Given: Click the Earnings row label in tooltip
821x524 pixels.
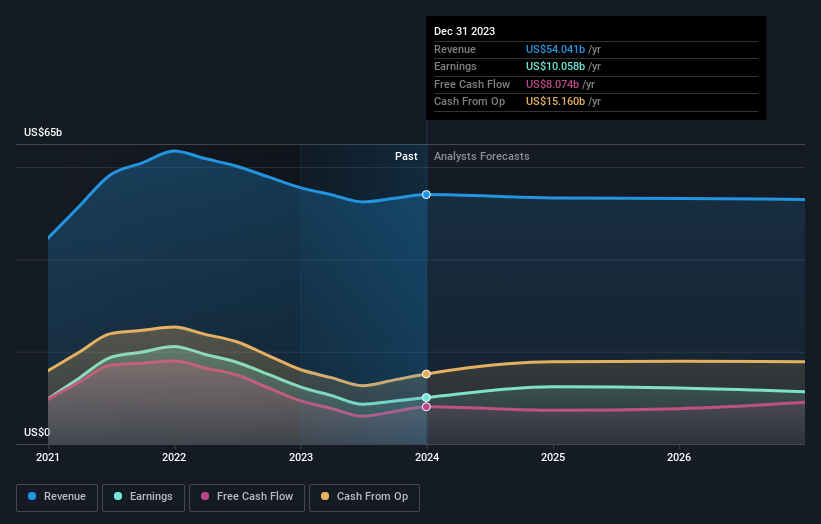Looking at the screenshot, I should coord(455,66).
